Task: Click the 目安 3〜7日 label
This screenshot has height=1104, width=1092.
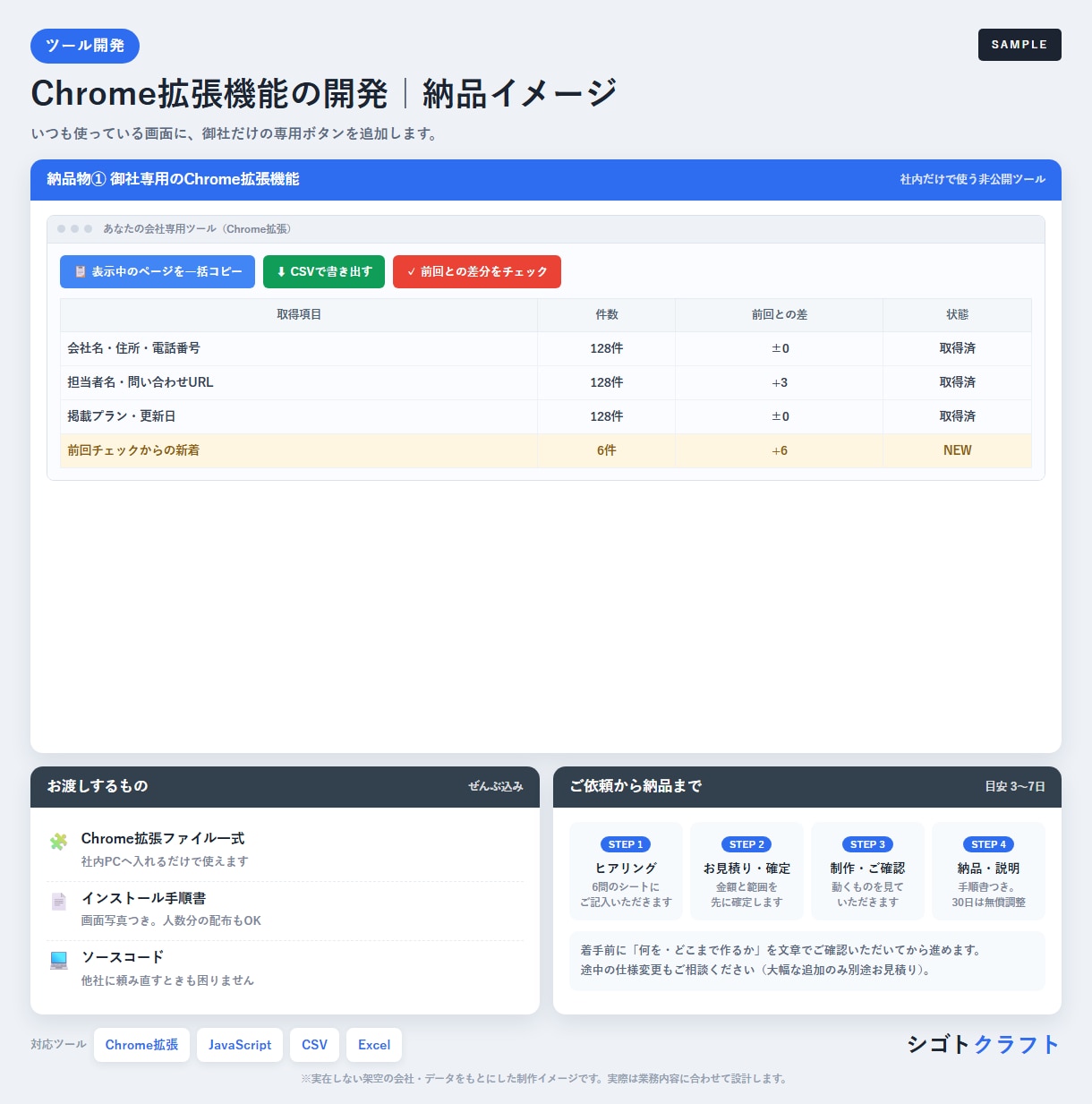Action: [1015, 786]
